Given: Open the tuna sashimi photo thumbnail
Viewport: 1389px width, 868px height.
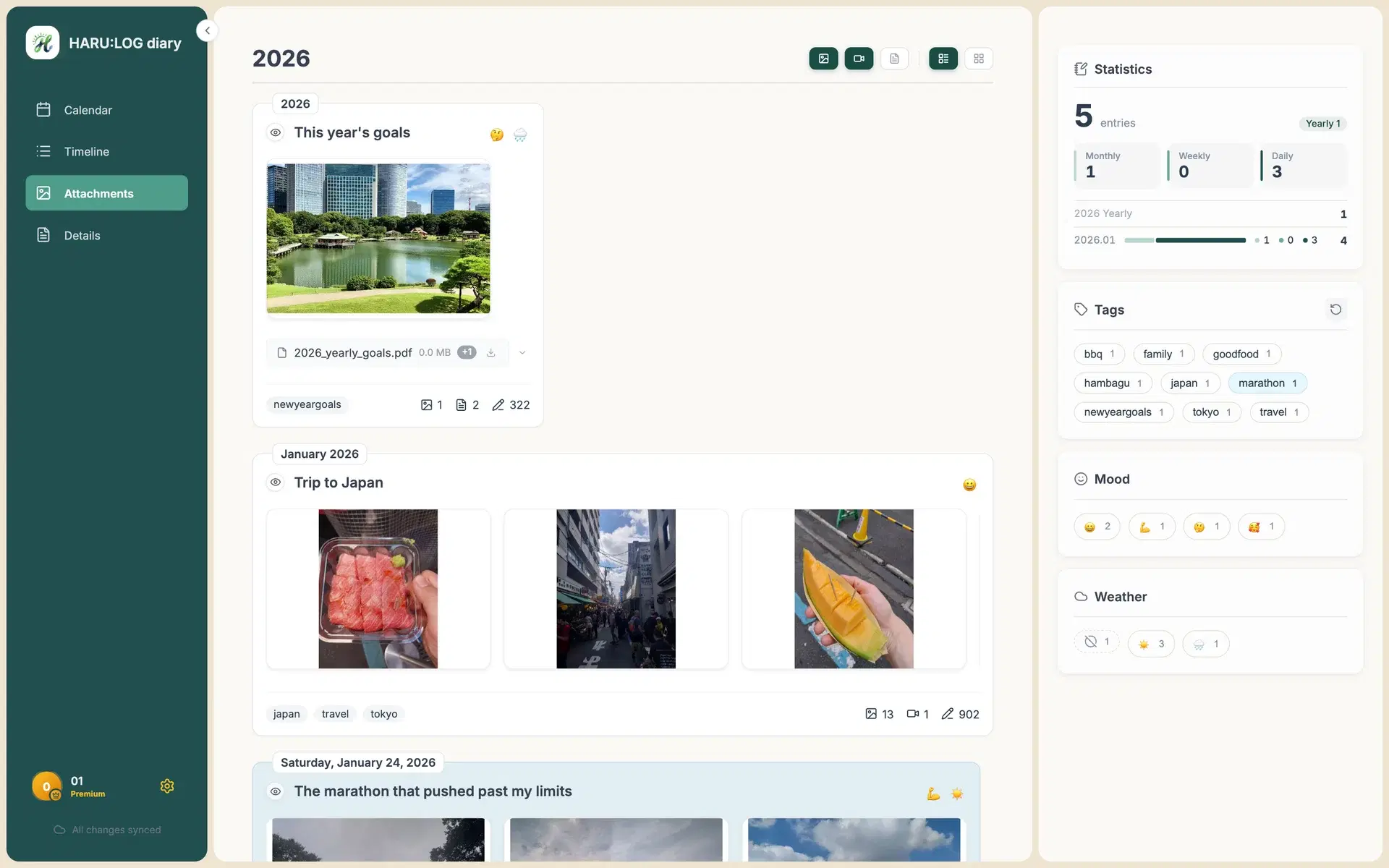Looking at the screenshot, I should pyautogui.click(x=378, y=589).
